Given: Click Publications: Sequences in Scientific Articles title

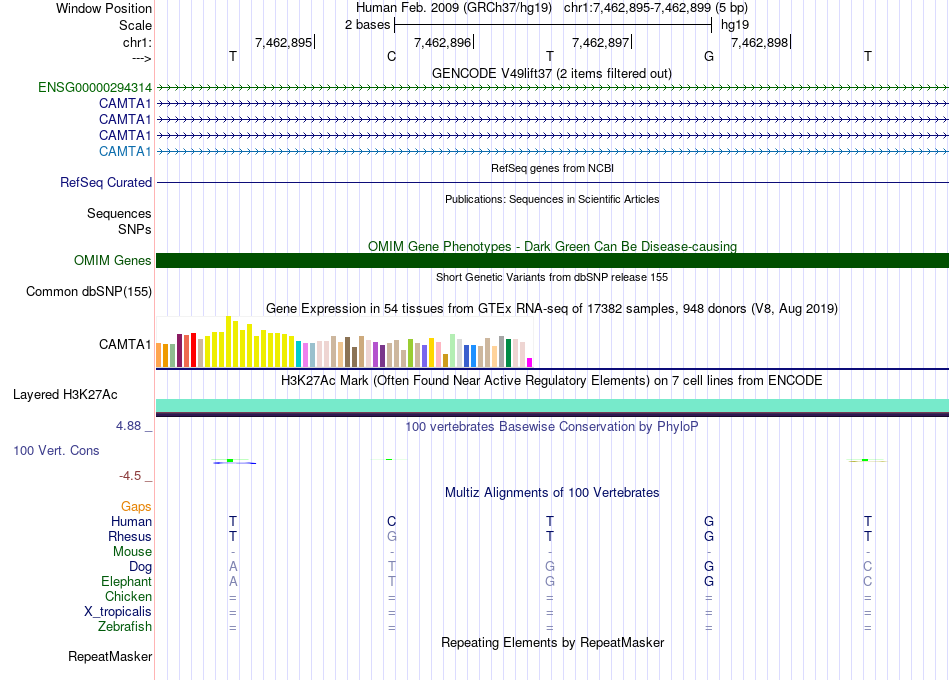Looking at the screenshot, I should [x=552, y=199].
